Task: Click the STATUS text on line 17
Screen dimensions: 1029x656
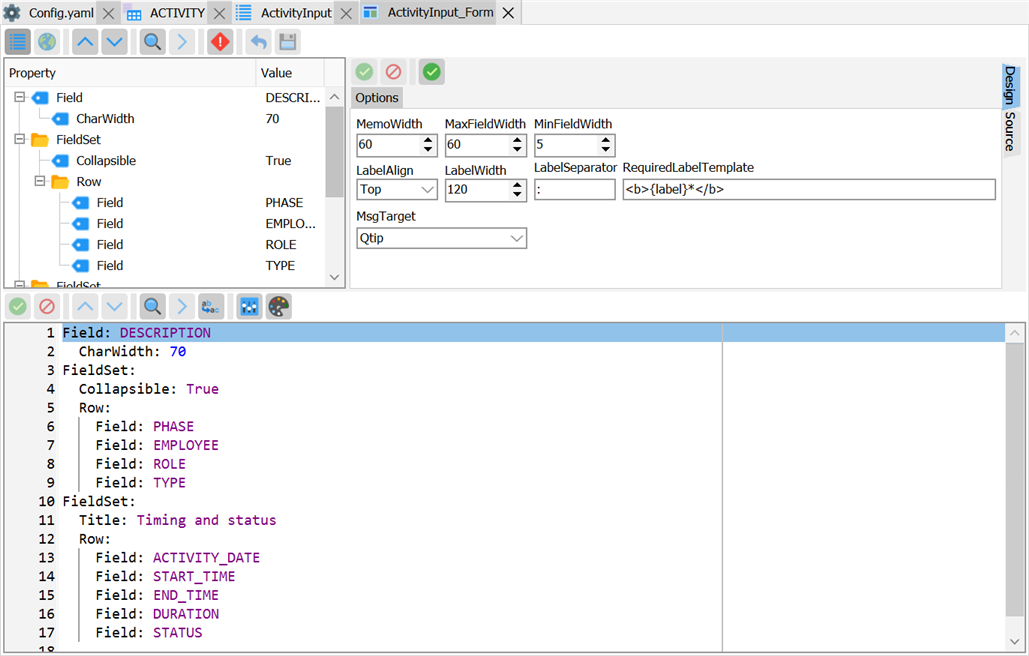Action: click(178, 632)
